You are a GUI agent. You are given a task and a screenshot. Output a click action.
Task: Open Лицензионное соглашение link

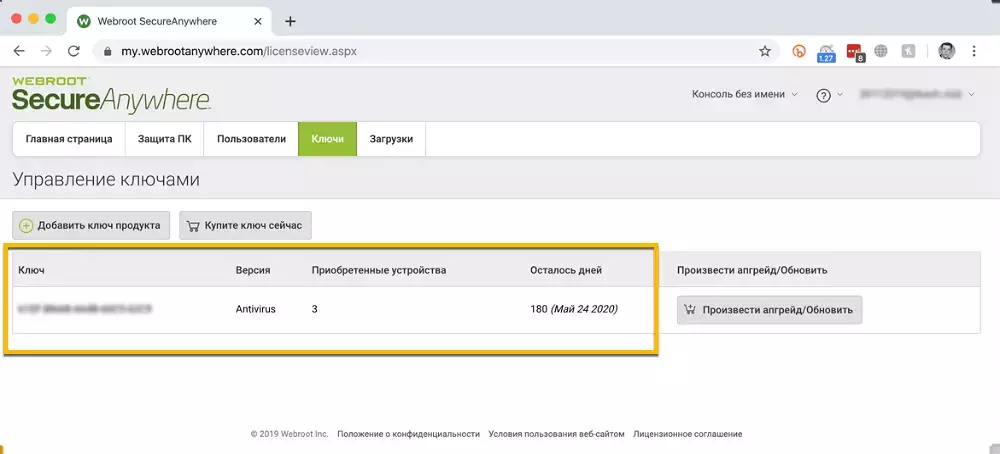[x=688, y=434]
